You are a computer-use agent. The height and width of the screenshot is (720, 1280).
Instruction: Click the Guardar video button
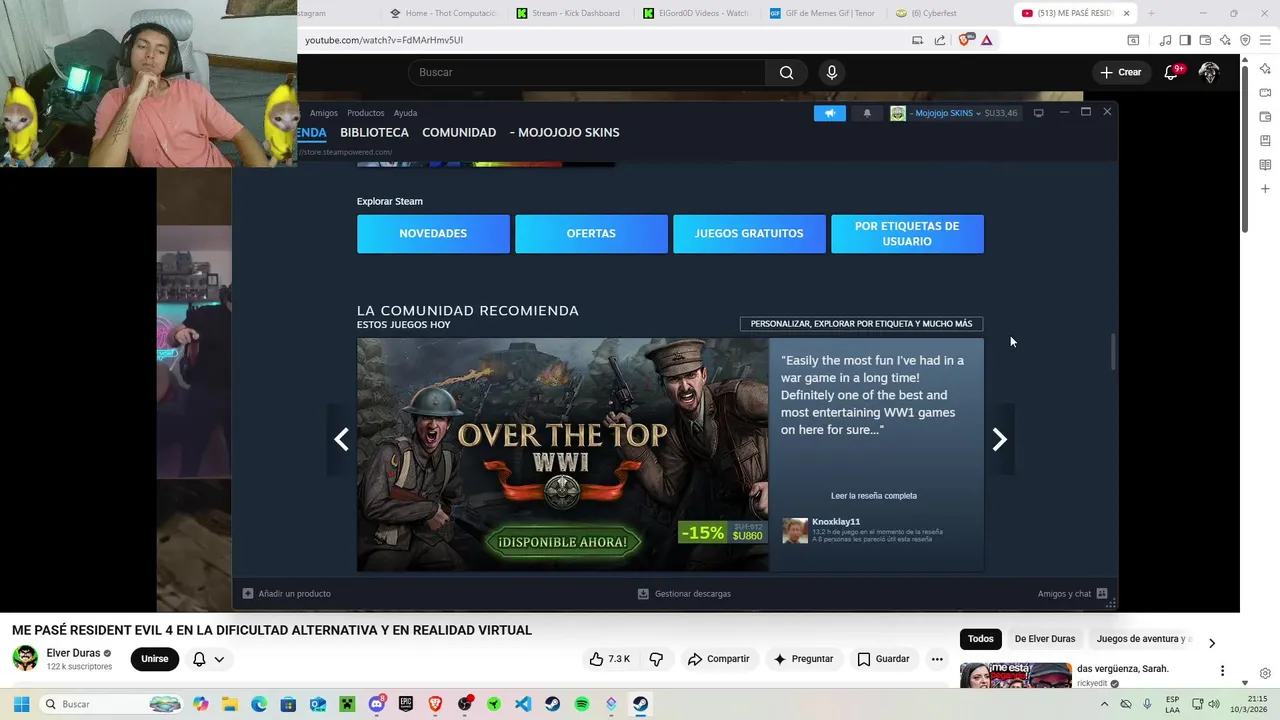pos(883,659)
